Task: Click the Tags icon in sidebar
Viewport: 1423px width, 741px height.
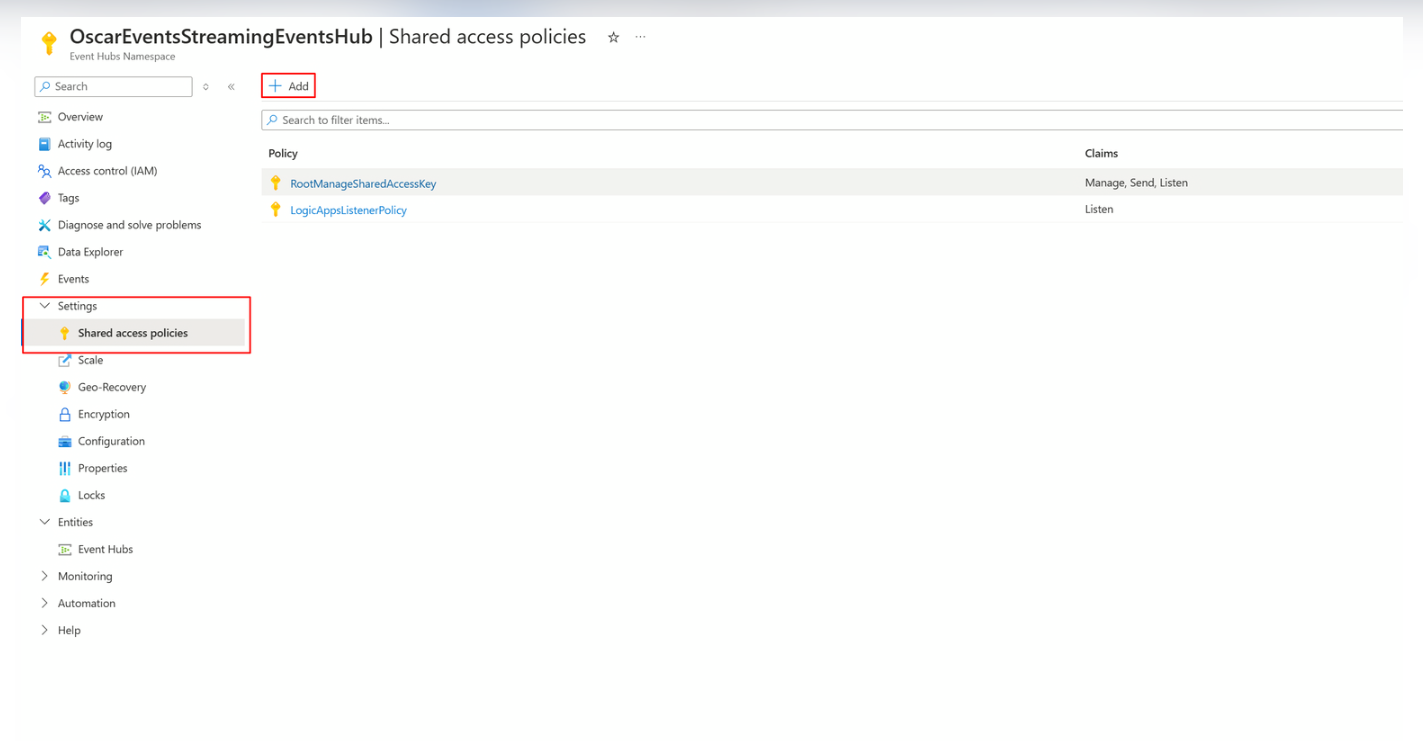Action: tap(44, 198)
